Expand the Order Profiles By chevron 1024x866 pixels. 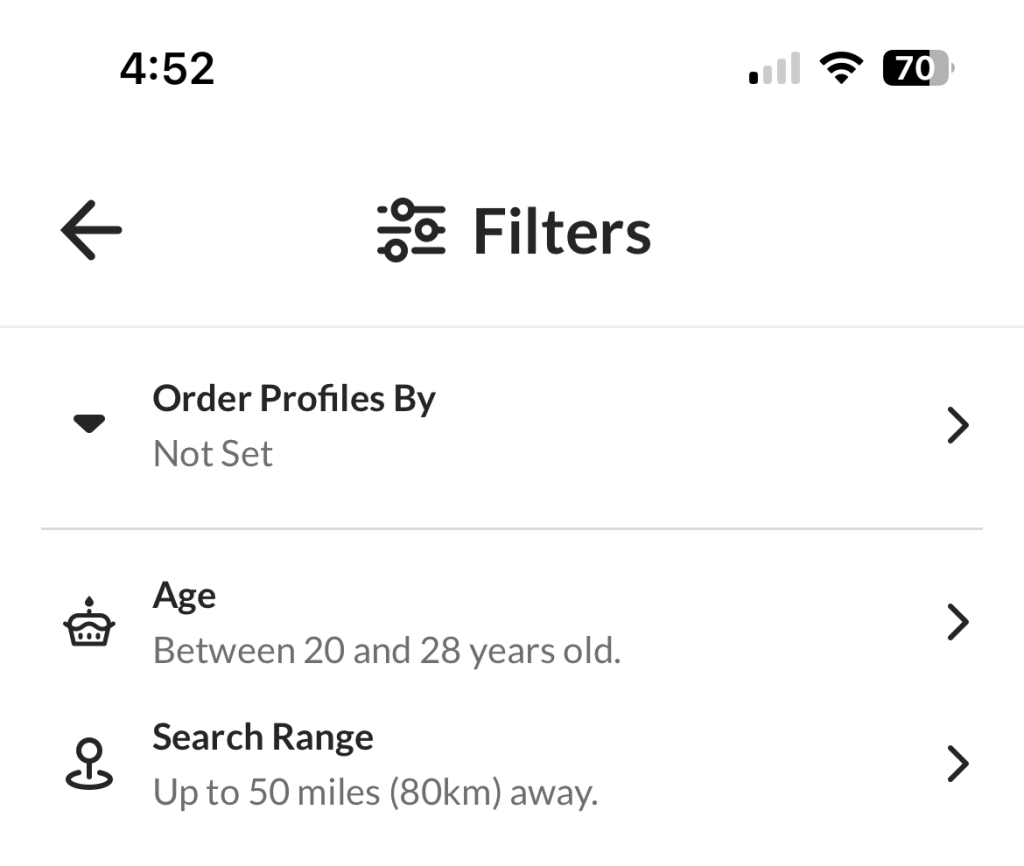[958, 425]
